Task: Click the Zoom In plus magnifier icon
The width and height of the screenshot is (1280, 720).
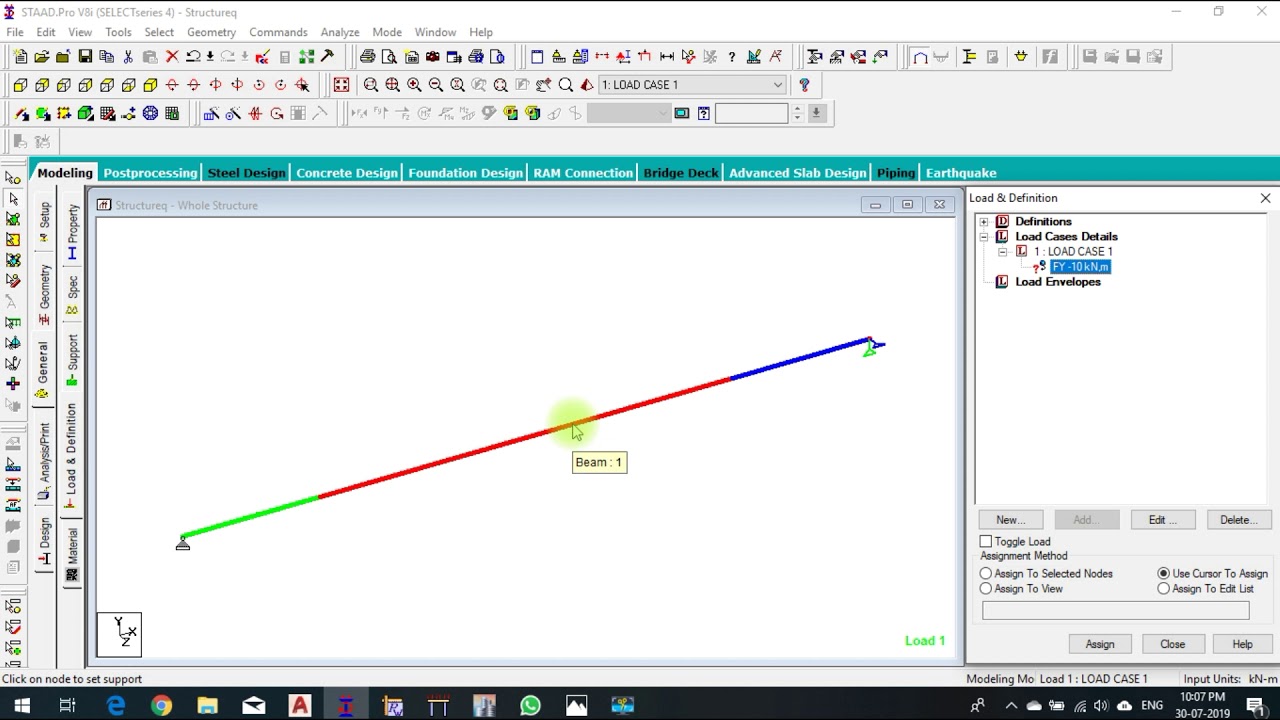Action: click(x=414, y=85)
